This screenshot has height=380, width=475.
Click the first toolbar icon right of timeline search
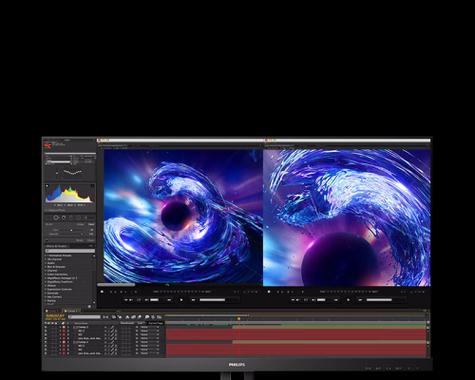coord(105,317)
